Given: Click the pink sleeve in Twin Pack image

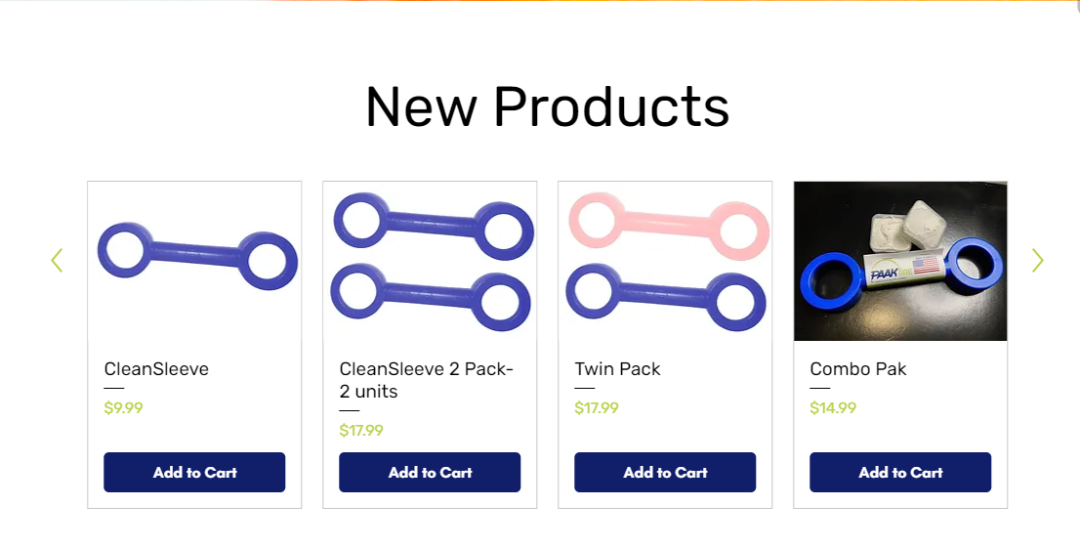Looking at the screenshot, I should tap(668, 224).
